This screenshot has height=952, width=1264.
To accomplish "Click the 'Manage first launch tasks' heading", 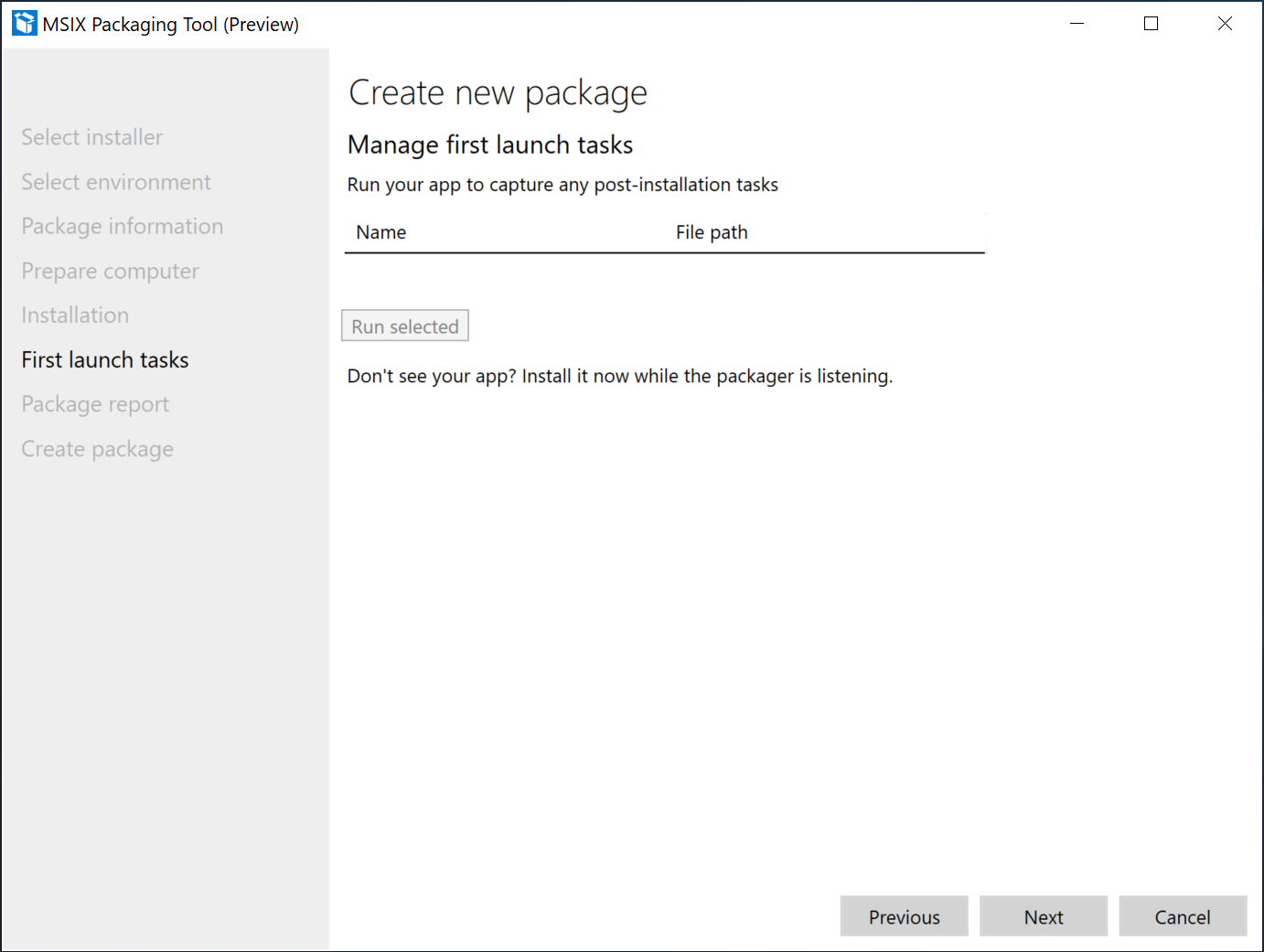I will click(490, 145).
